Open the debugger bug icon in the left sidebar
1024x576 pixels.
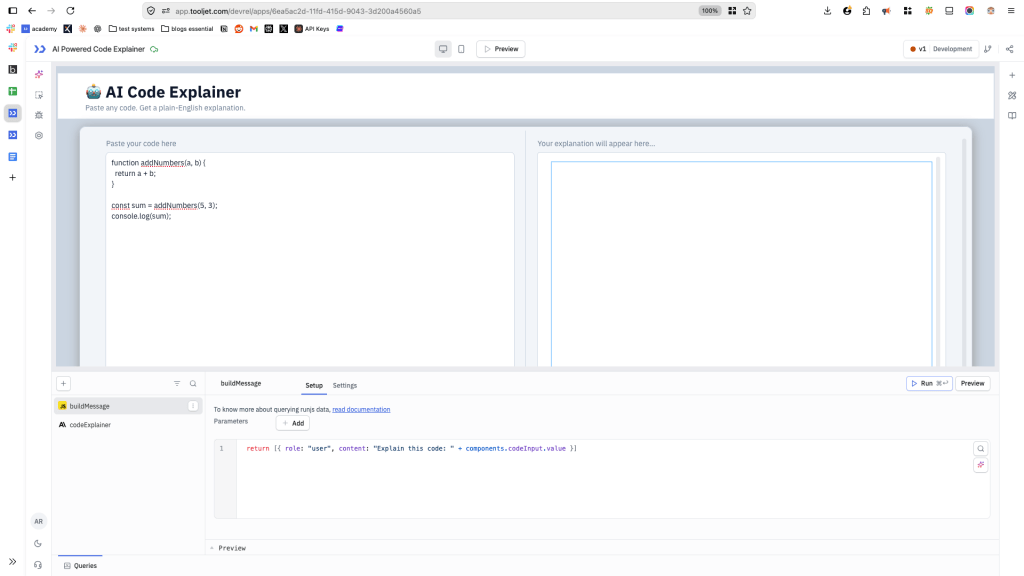[38, 113]
